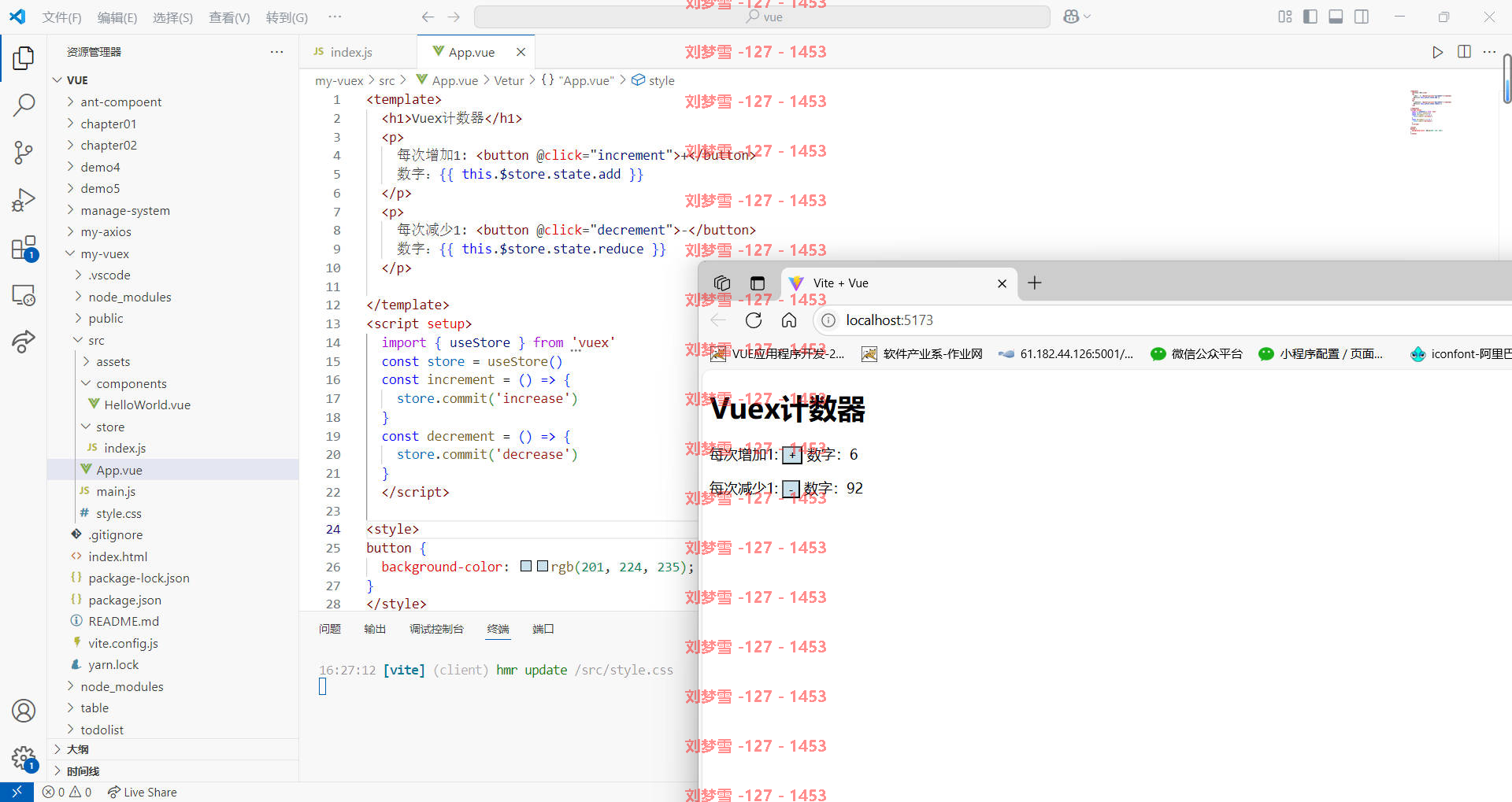Toggle the bottom panel visibility
Viewport: 1512px width, 802px height.
tap(1336, 17)
